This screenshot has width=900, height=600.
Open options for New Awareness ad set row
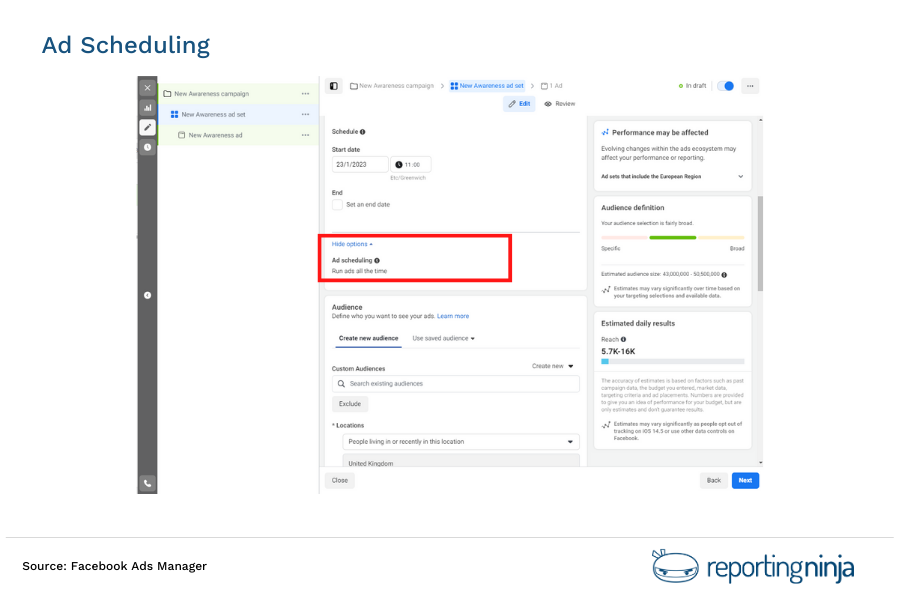click(x=305, y=114)
